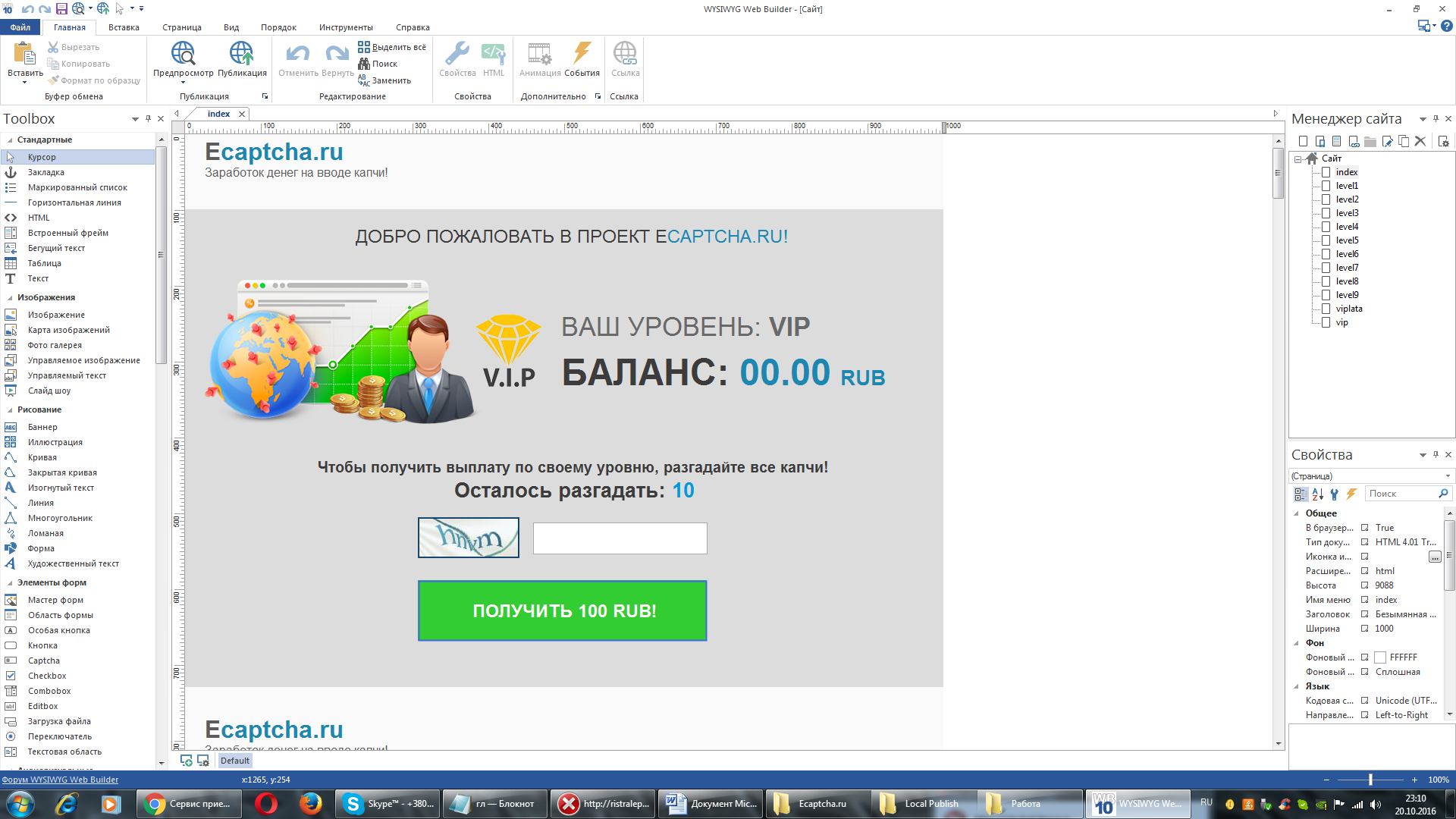Click the События events lightning icon
The width and height of the screenshot is (1456, 819).
tap(582, 53)
